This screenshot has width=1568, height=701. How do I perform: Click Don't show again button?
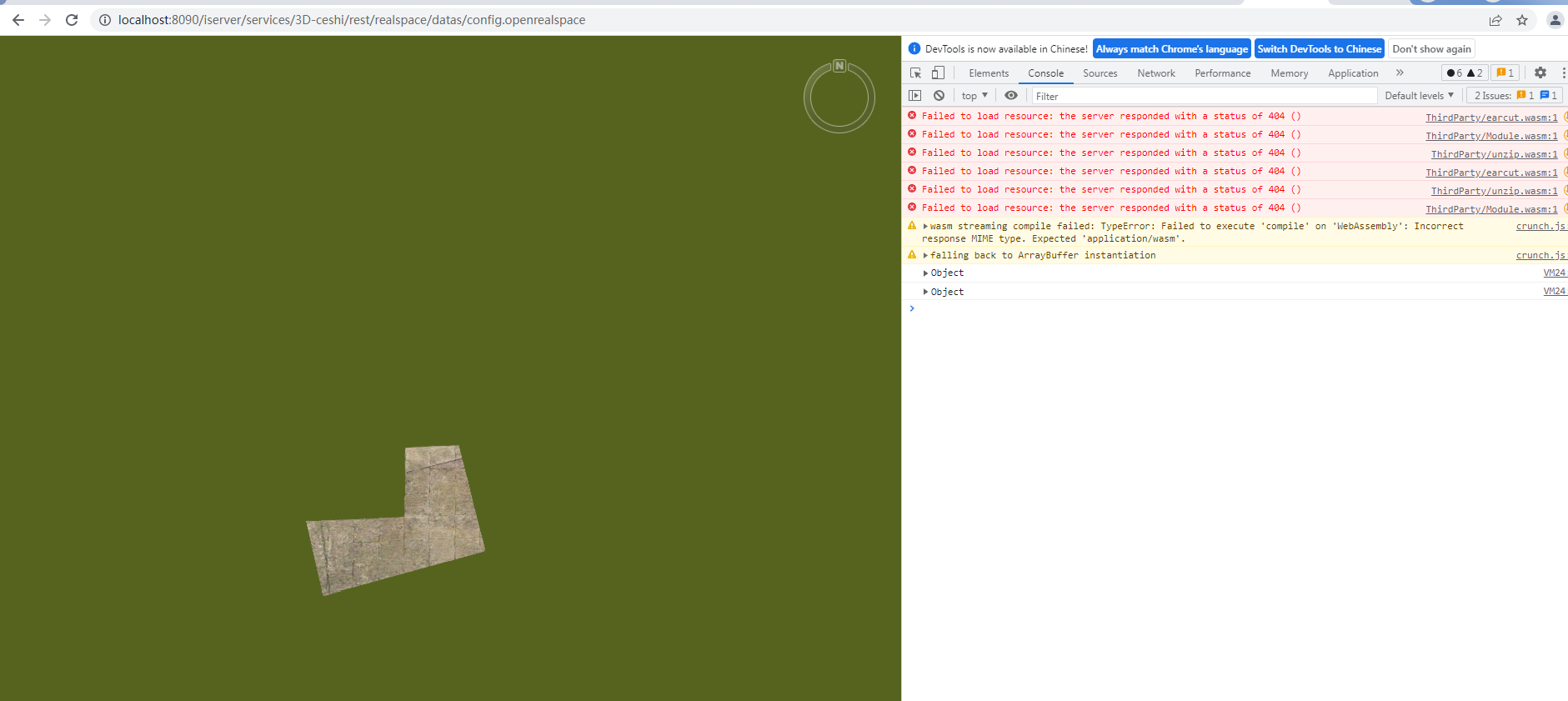click(1431, 49)
